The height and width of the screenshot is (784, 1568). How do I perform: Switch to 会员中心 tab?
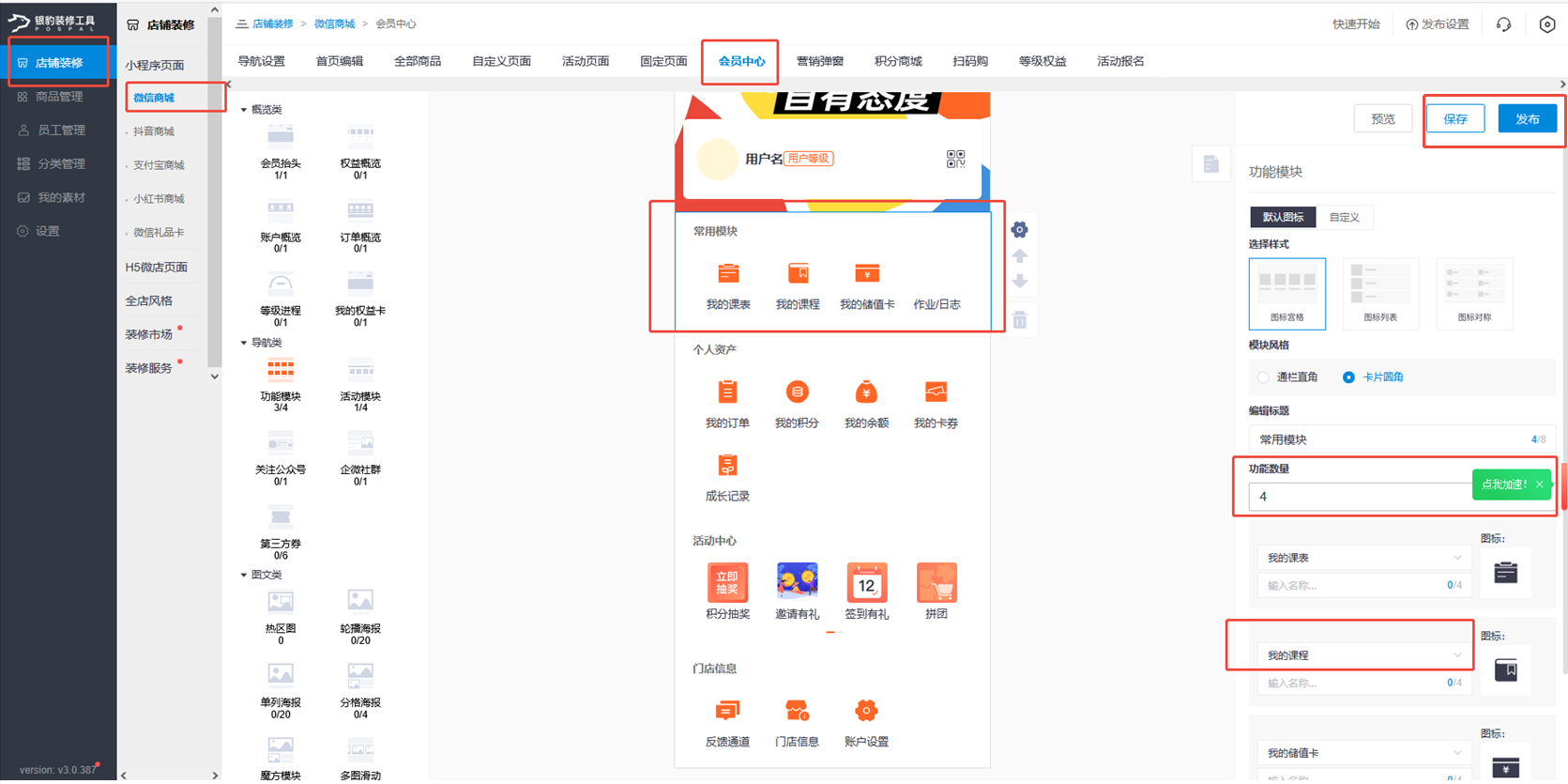point(741,61)
